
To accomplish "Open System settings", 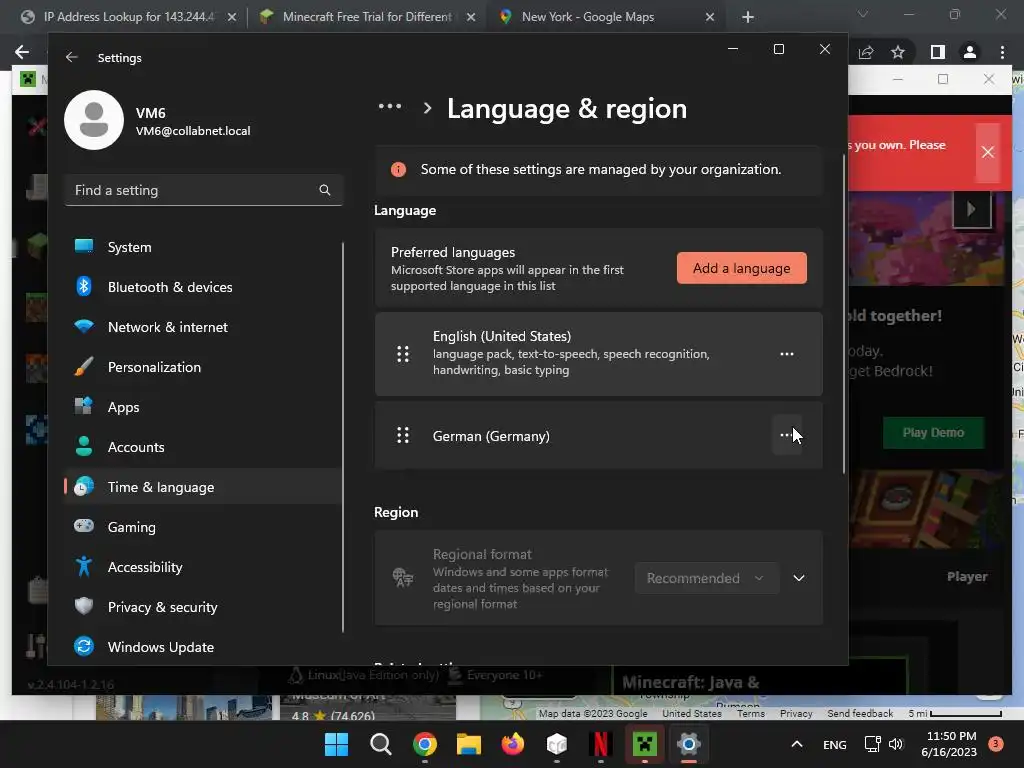I will [203, 247].
